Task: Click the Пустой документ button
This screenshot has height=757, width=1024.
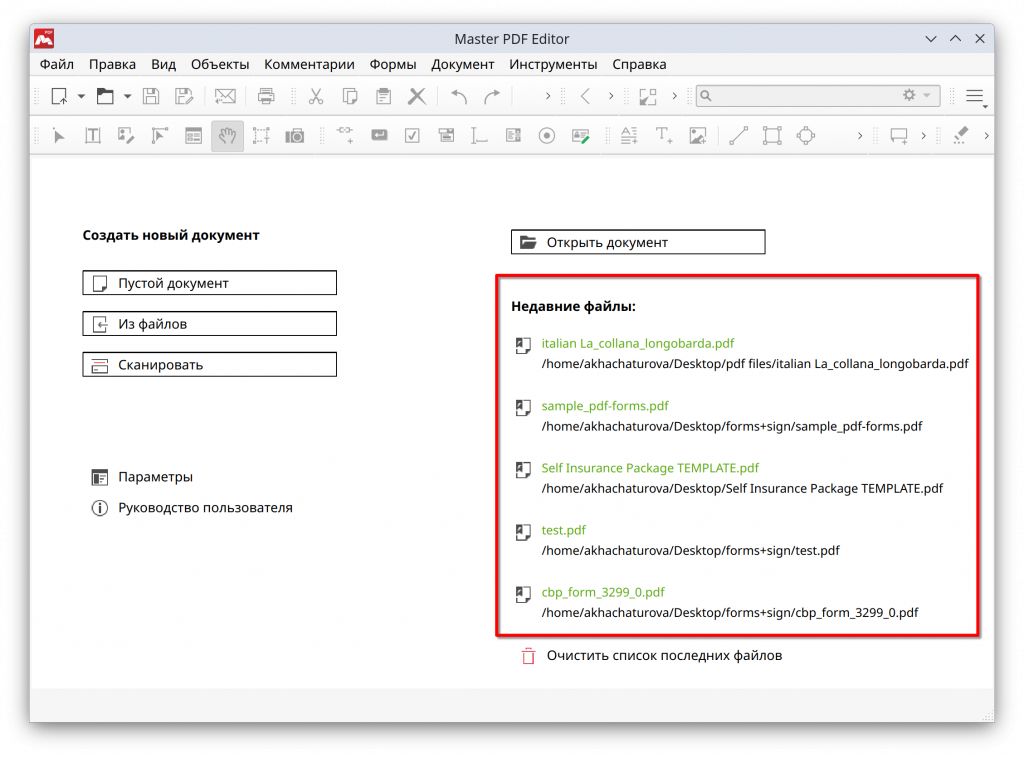Action: tap(209, 283)
